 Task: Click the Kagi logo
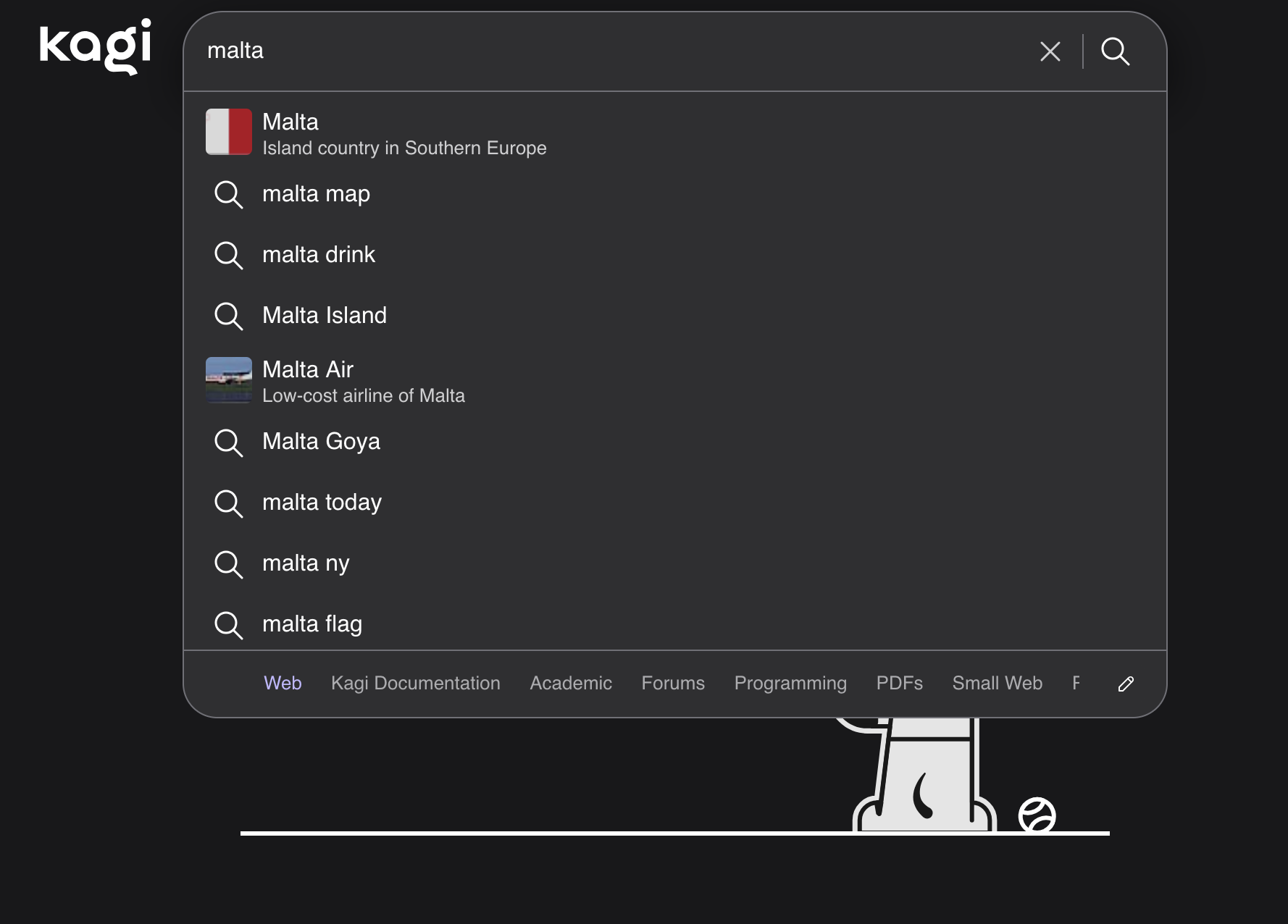point(95,46)
